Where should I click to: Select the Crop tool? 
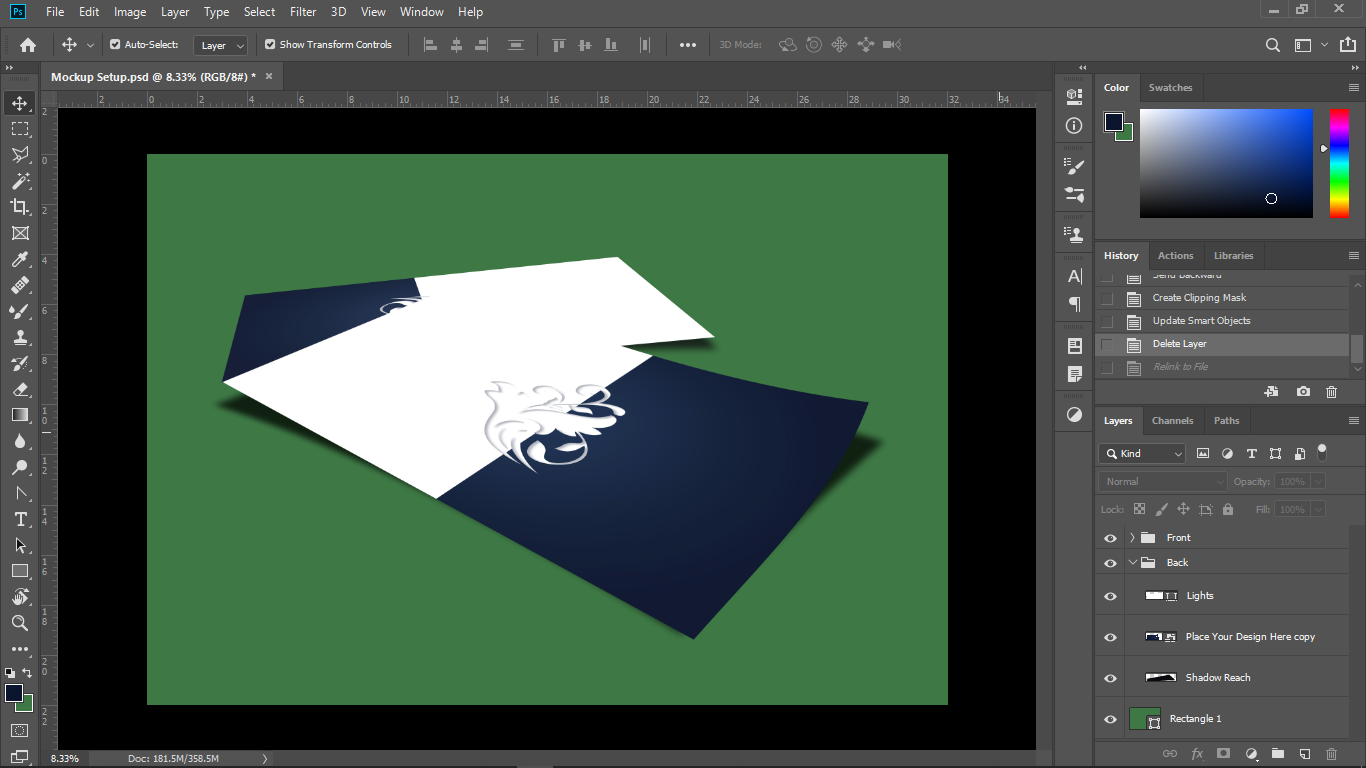[x=20, y=207]
